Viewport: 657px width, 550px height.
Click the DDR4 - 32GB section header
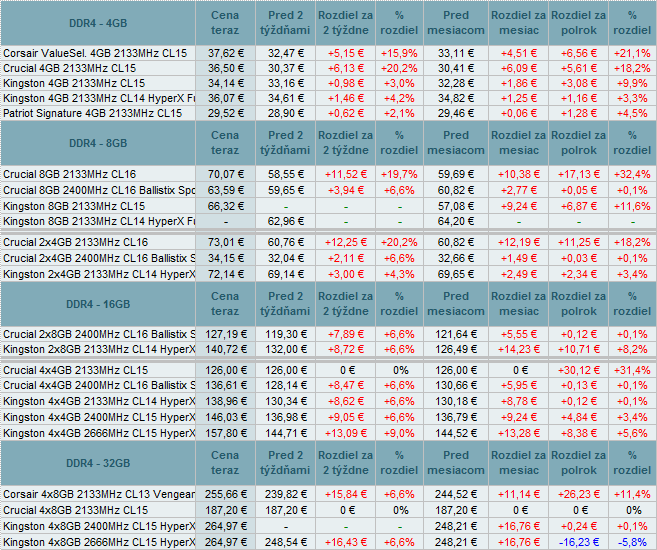(98, 463)
